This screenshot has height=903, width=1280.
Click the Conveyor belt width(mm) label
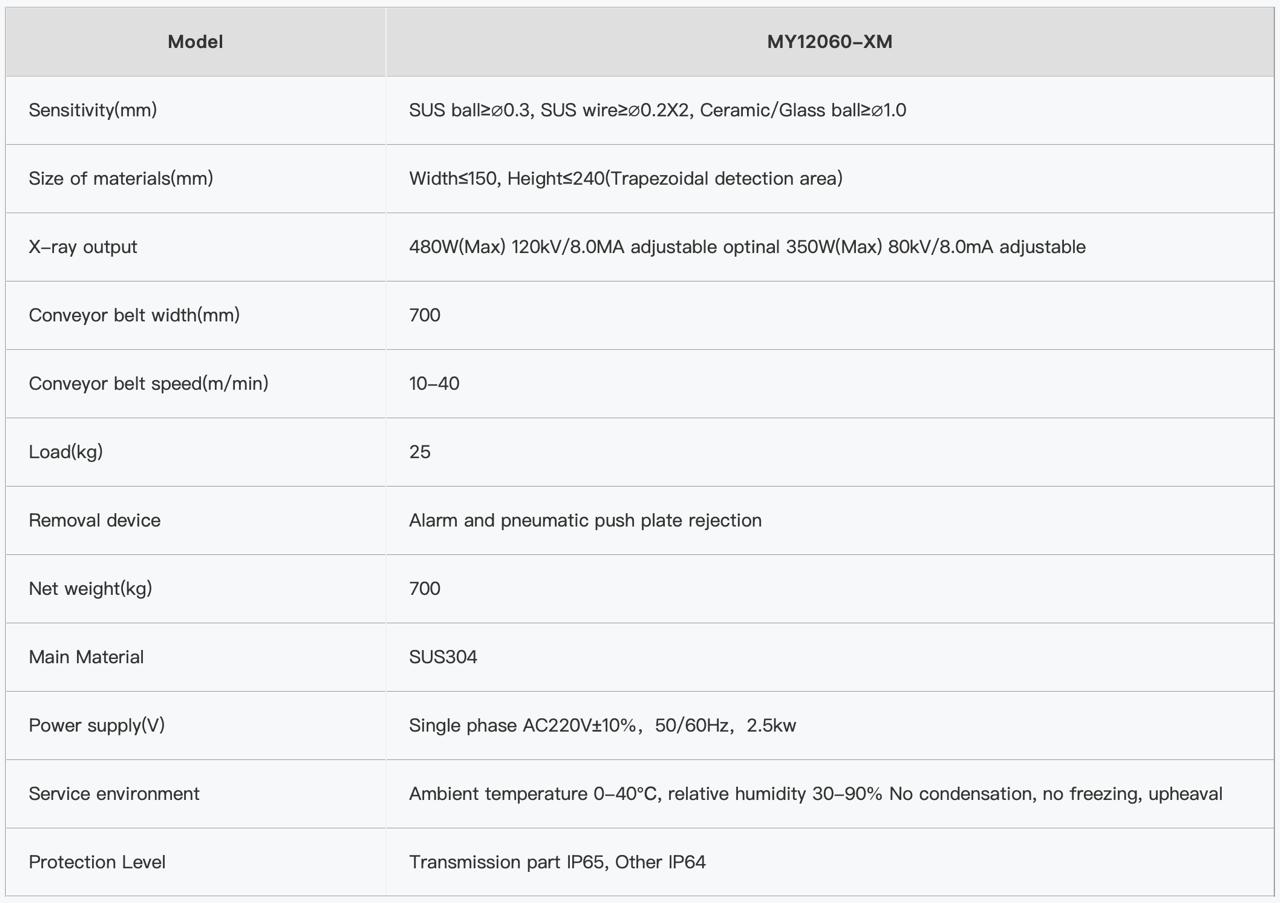click(134, 315)
